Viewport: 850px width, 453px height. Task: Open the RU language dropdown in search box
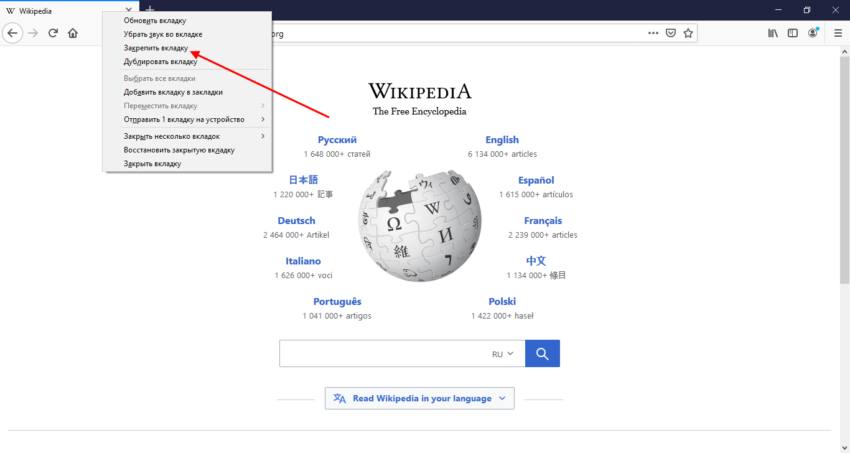pos(503,354)
